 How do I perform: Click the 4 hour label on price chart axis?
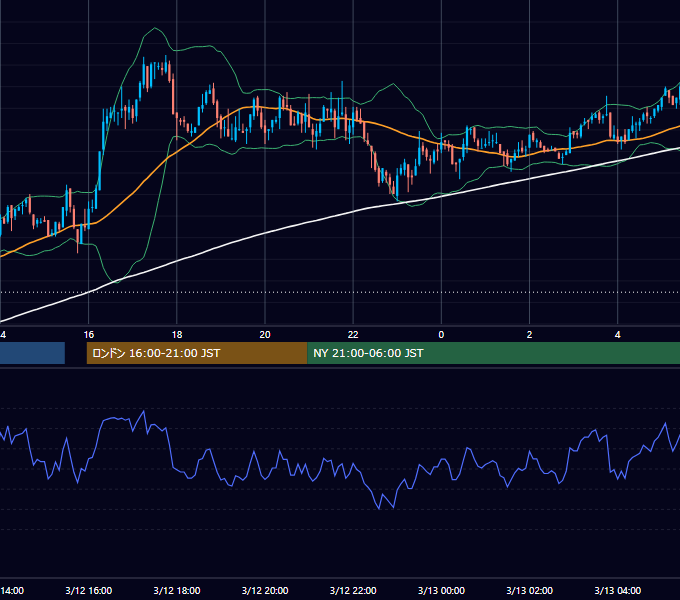tap(618, 335)
